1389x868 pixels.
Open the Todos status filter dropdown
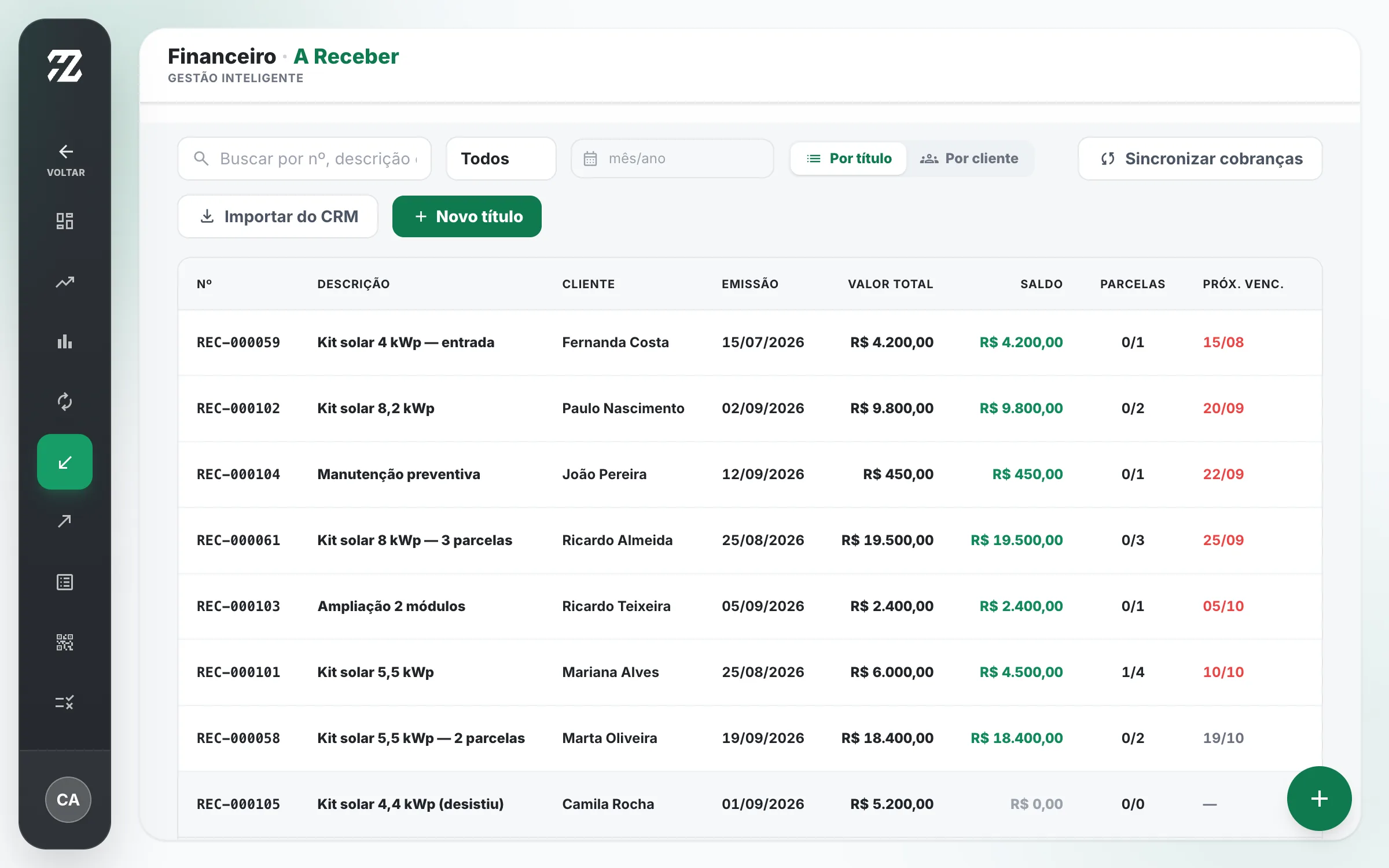[501, 159]
